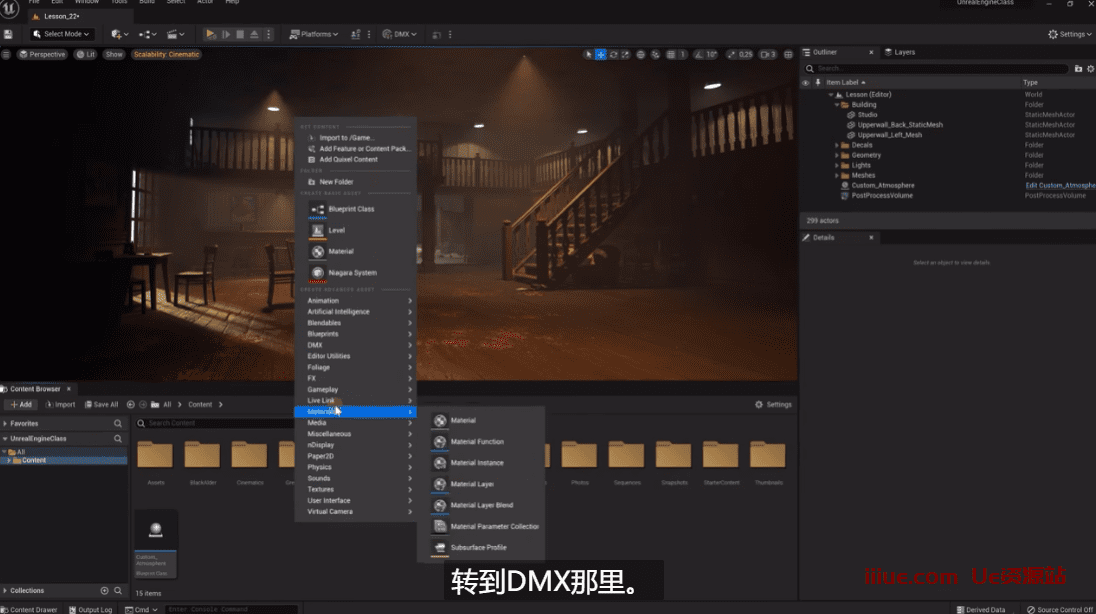Open the Select Mode dropdown
The height and width of the screenshot is (614, 1096).
[61, 34]
